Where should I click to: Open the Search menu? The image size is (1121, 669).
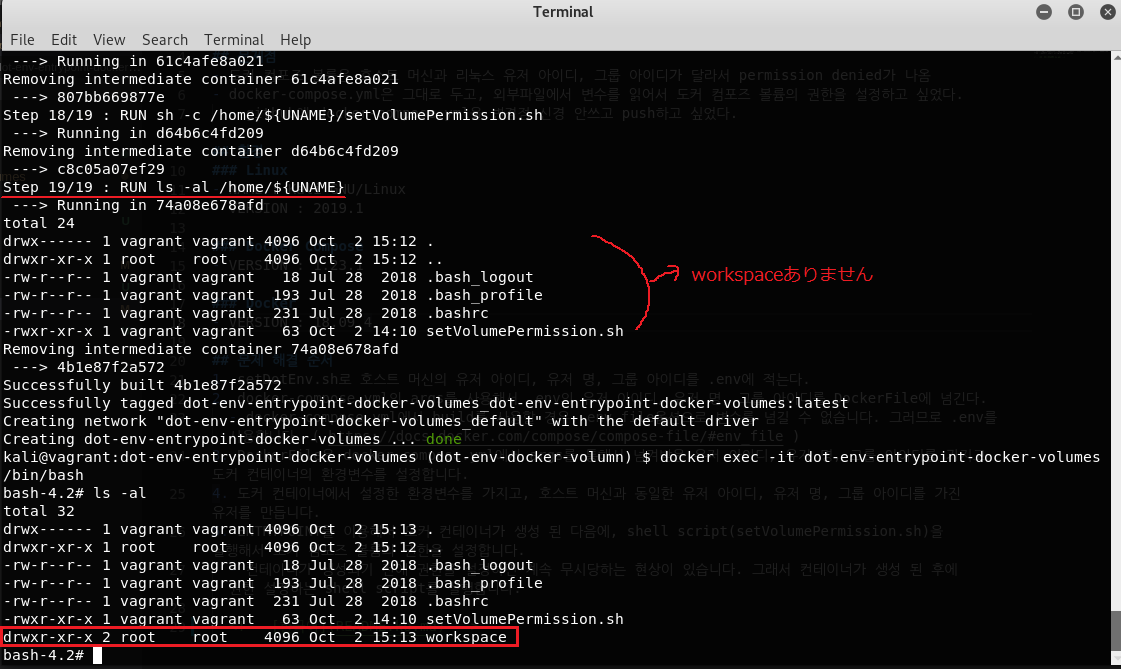tap(164, 39)
